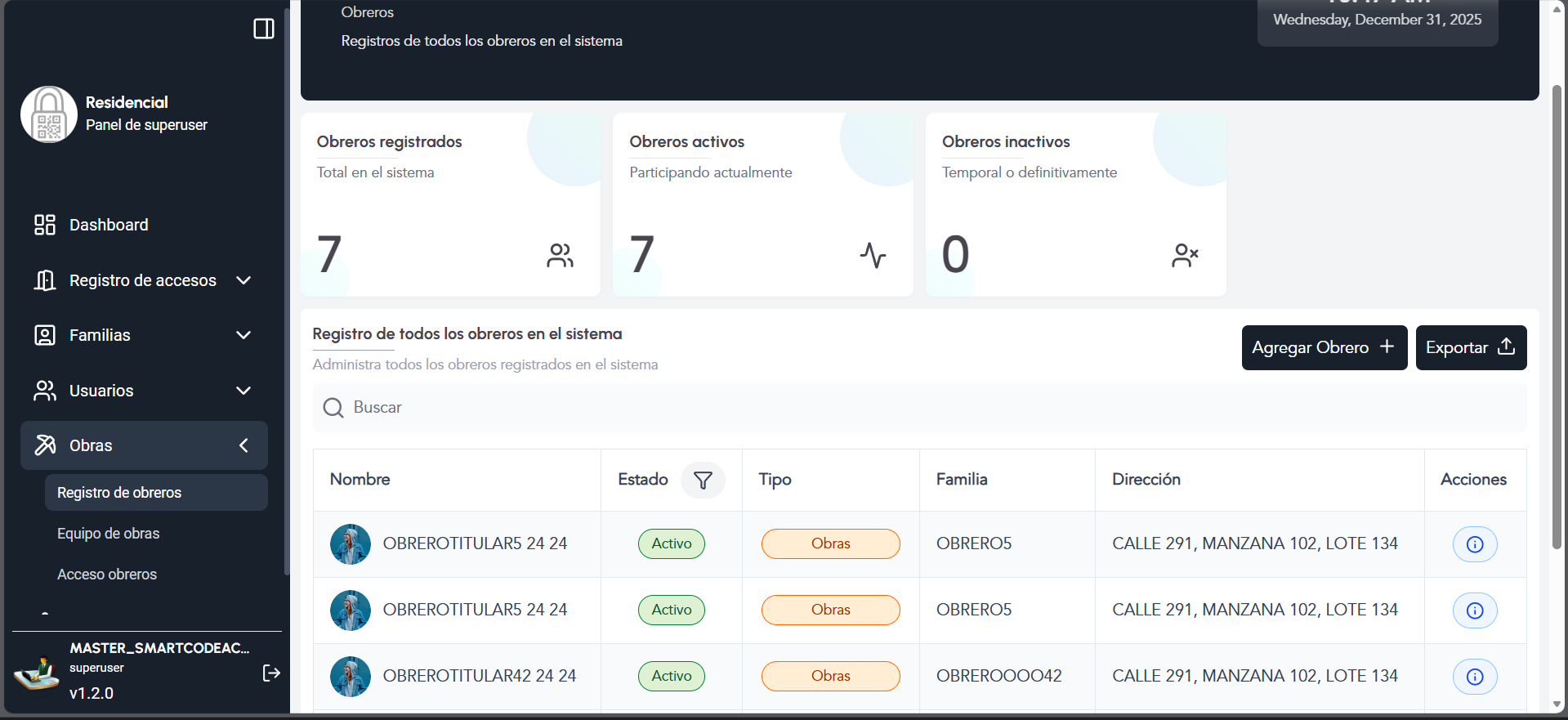Toggle the sidebar collapse panel icon

coord(263,29)
